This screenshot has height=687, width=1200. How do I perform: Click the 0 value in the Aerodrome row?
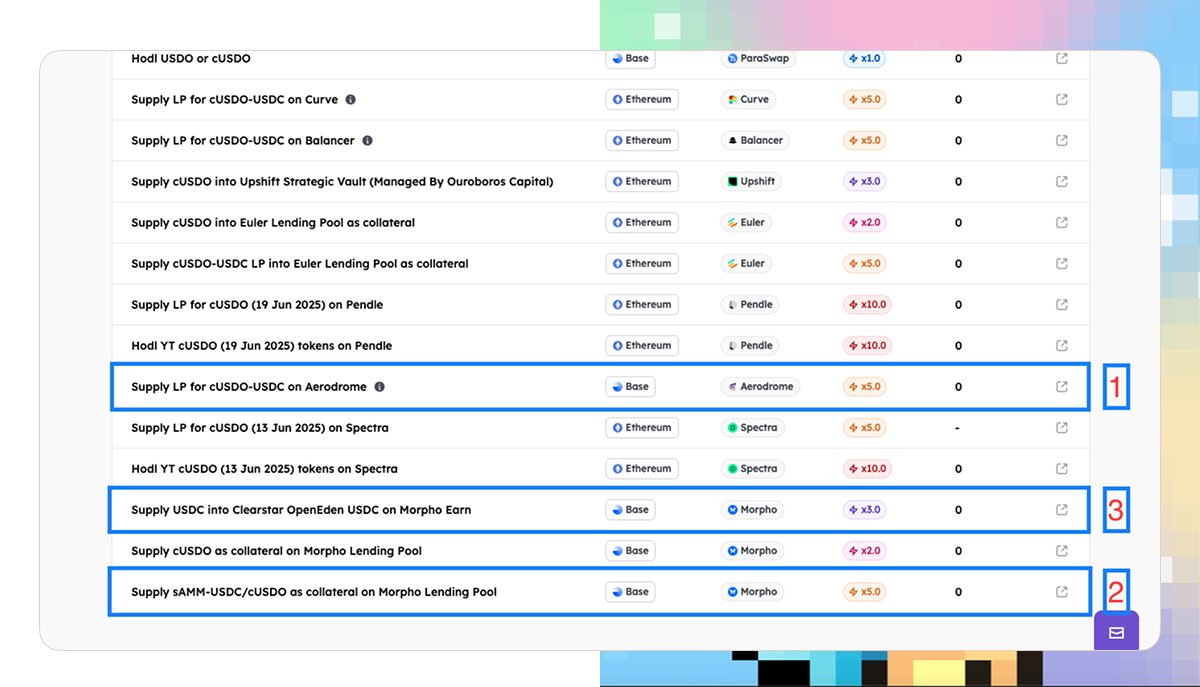pyautogui.click(x=958, y=386)
